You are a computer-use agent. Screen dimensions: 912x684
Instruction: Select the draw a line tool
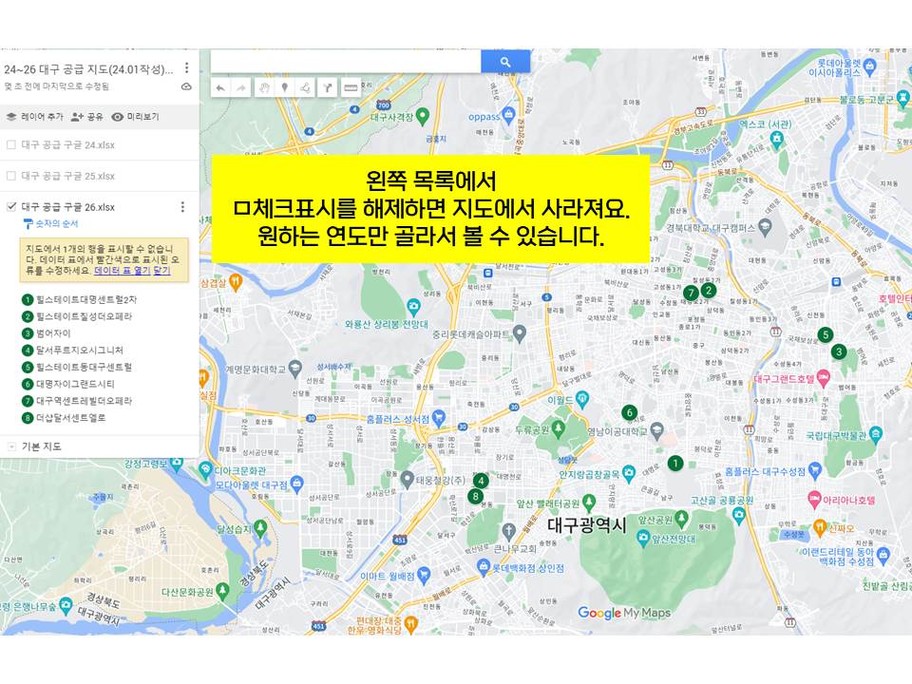coord(306,88)
